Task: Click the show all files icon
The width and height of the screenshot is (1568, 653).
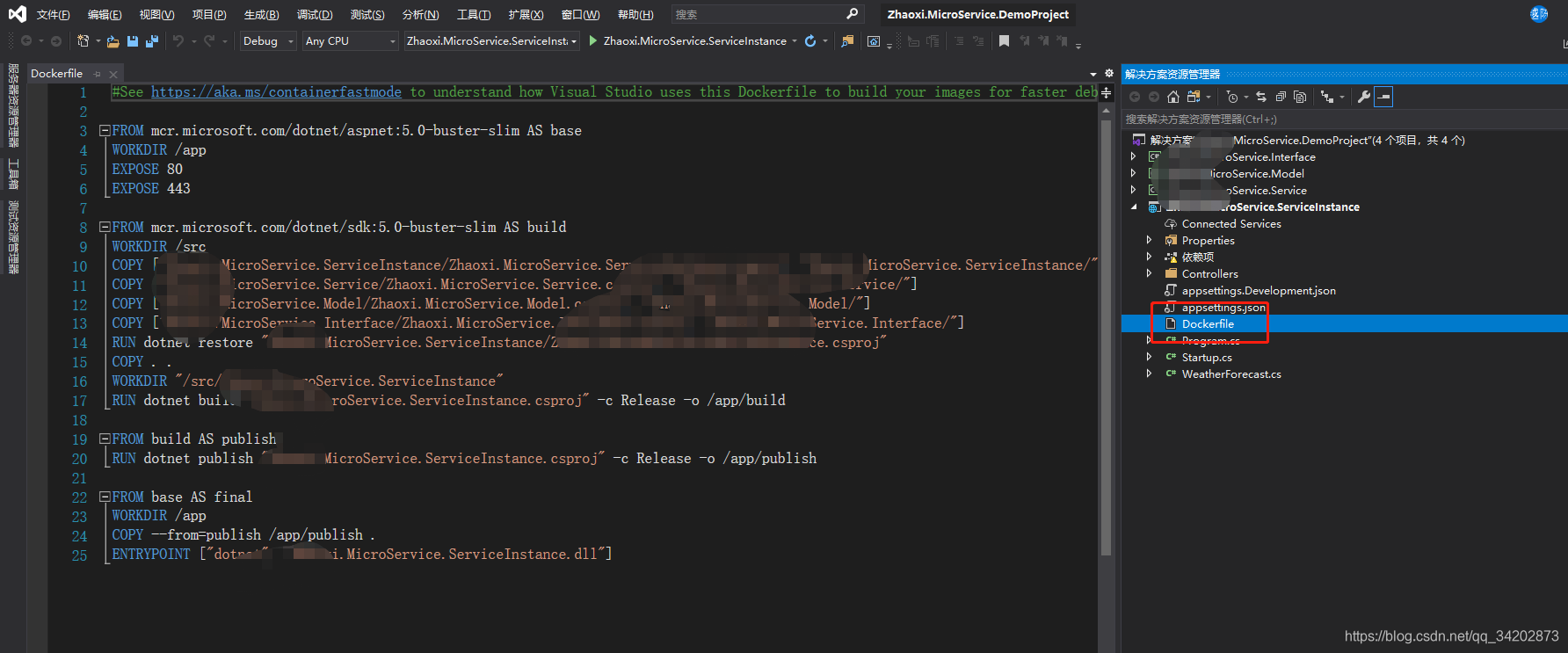Action: [1300, 97]
